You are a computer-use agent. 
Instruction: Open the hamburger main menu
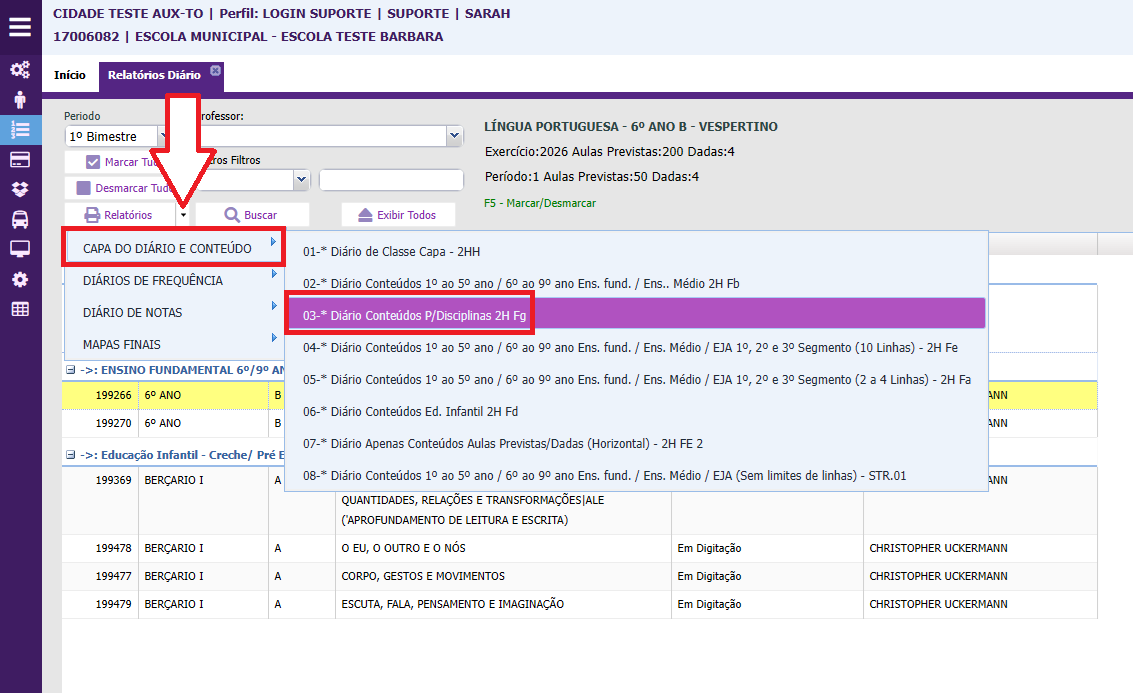[20, 26]
